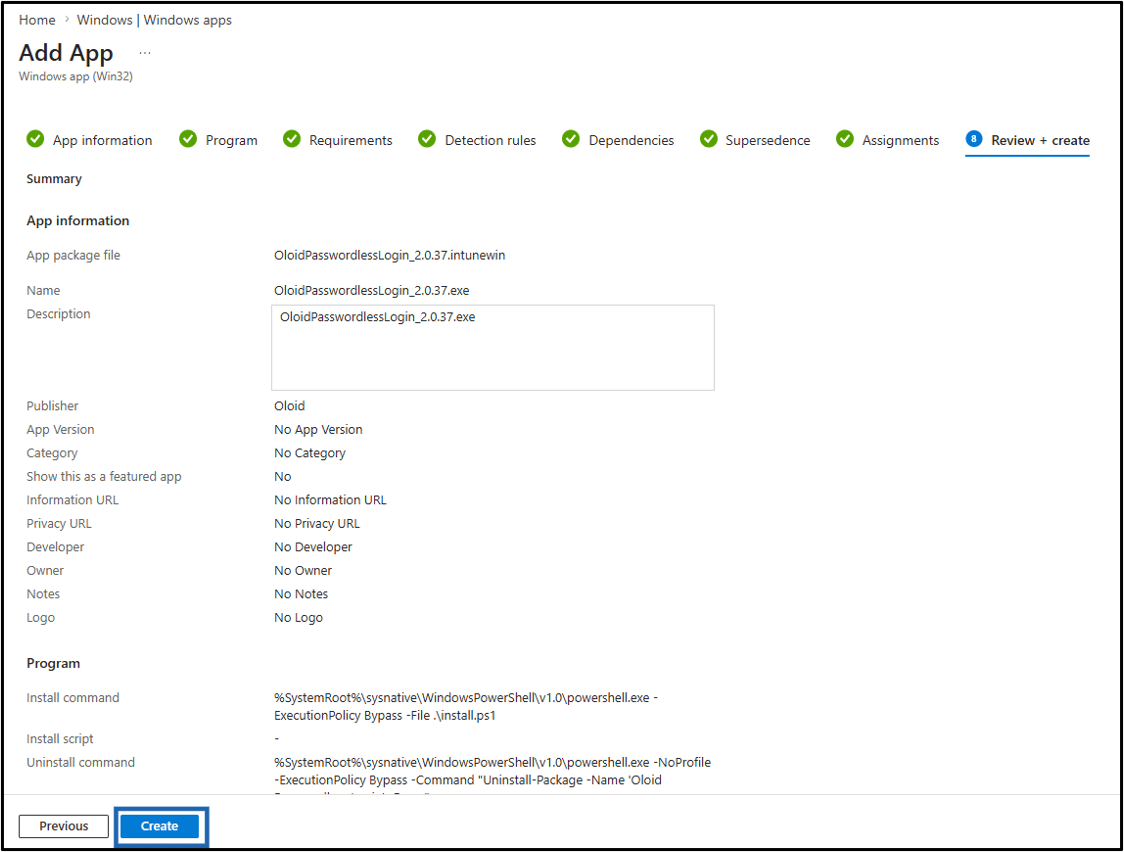Click the Install script label

[60, 739]
